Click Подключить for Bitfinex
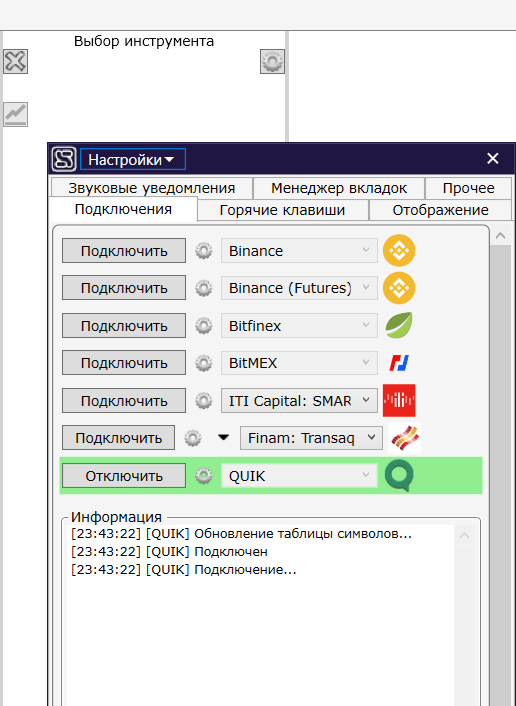Image resolution: width=516 pixels, height=706 pixels. click(x=124, y=326)
